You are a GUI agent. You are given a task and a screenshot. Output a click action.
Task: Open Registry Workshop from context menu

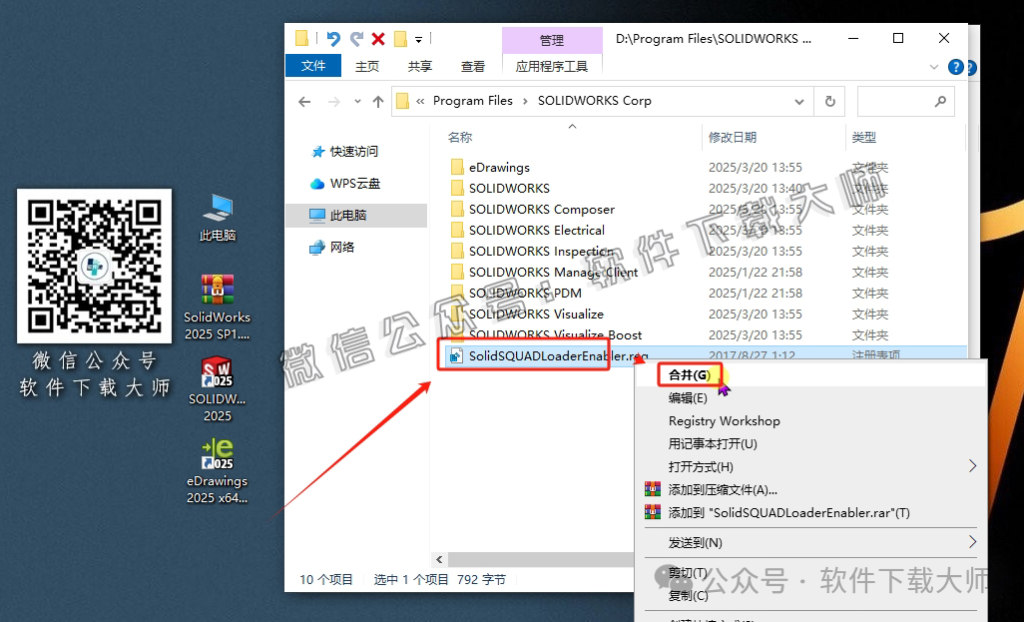[724, 420]
